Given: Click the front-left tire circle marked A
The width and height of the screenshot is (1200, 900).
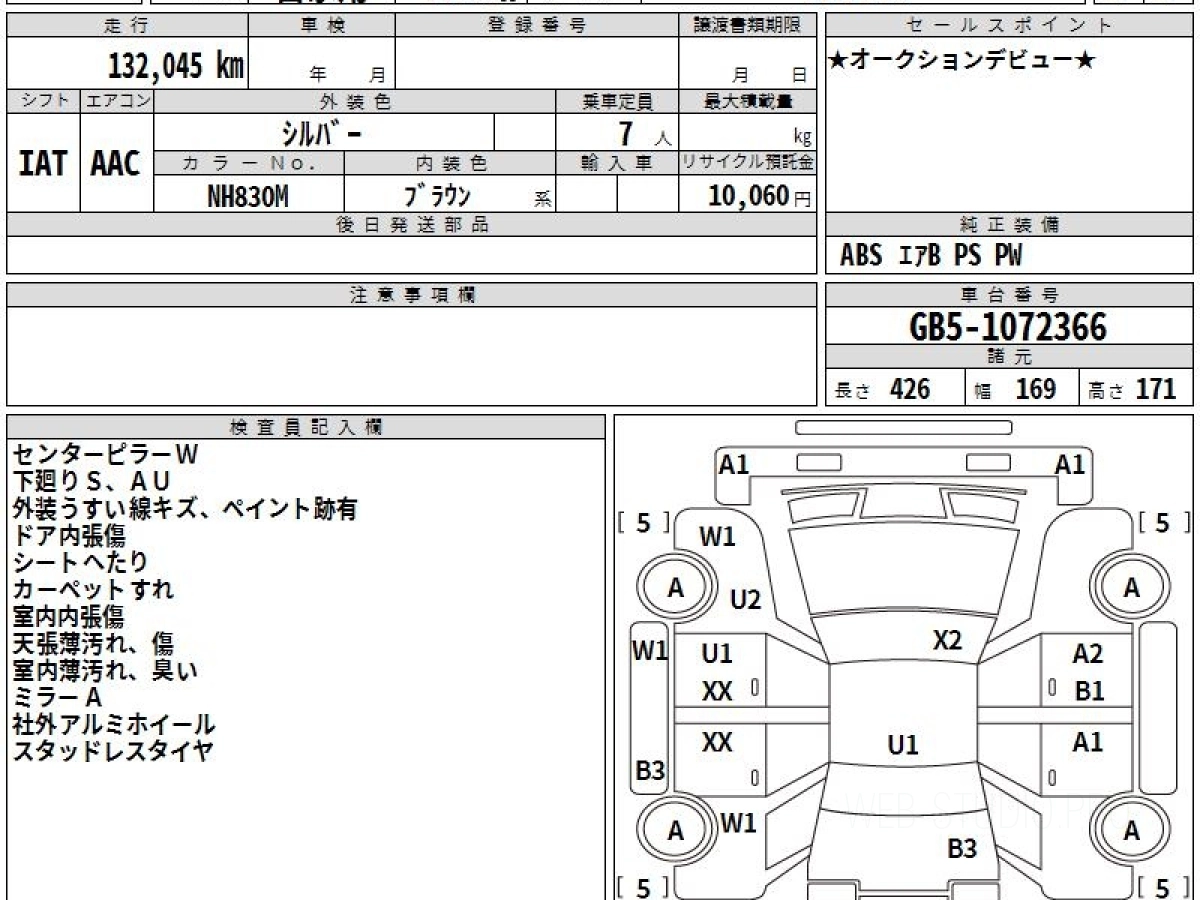Looking at the screenshot, I should [676, 589].
